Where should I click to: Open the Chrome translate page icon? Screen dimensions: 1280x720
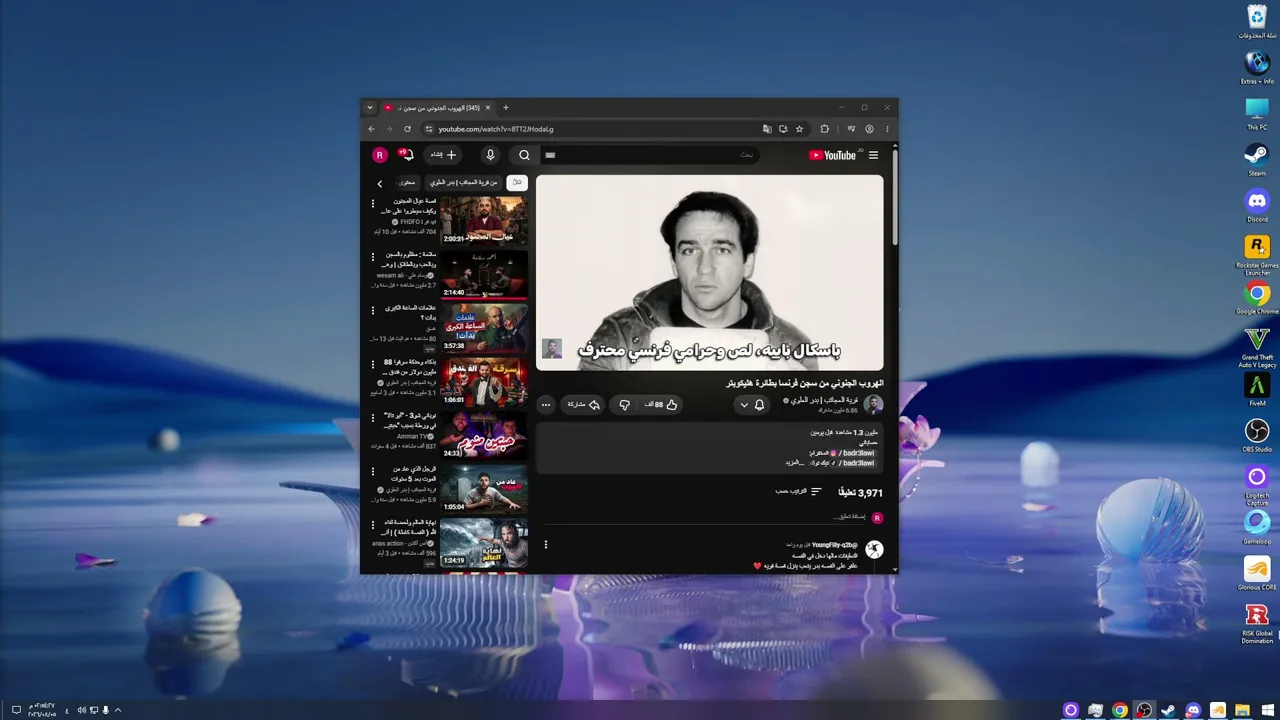[767, 129]
